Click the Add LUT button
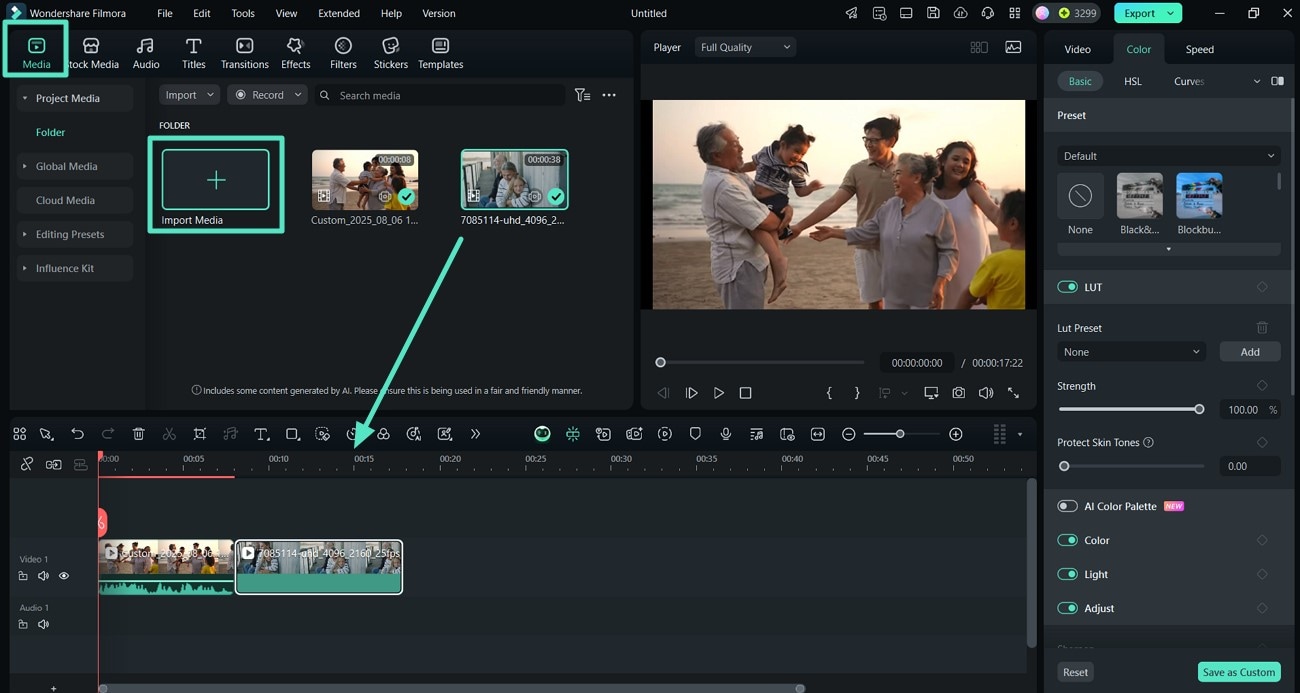The height and width of the screenshot is (693, 1300). [x=1250, y=352]
